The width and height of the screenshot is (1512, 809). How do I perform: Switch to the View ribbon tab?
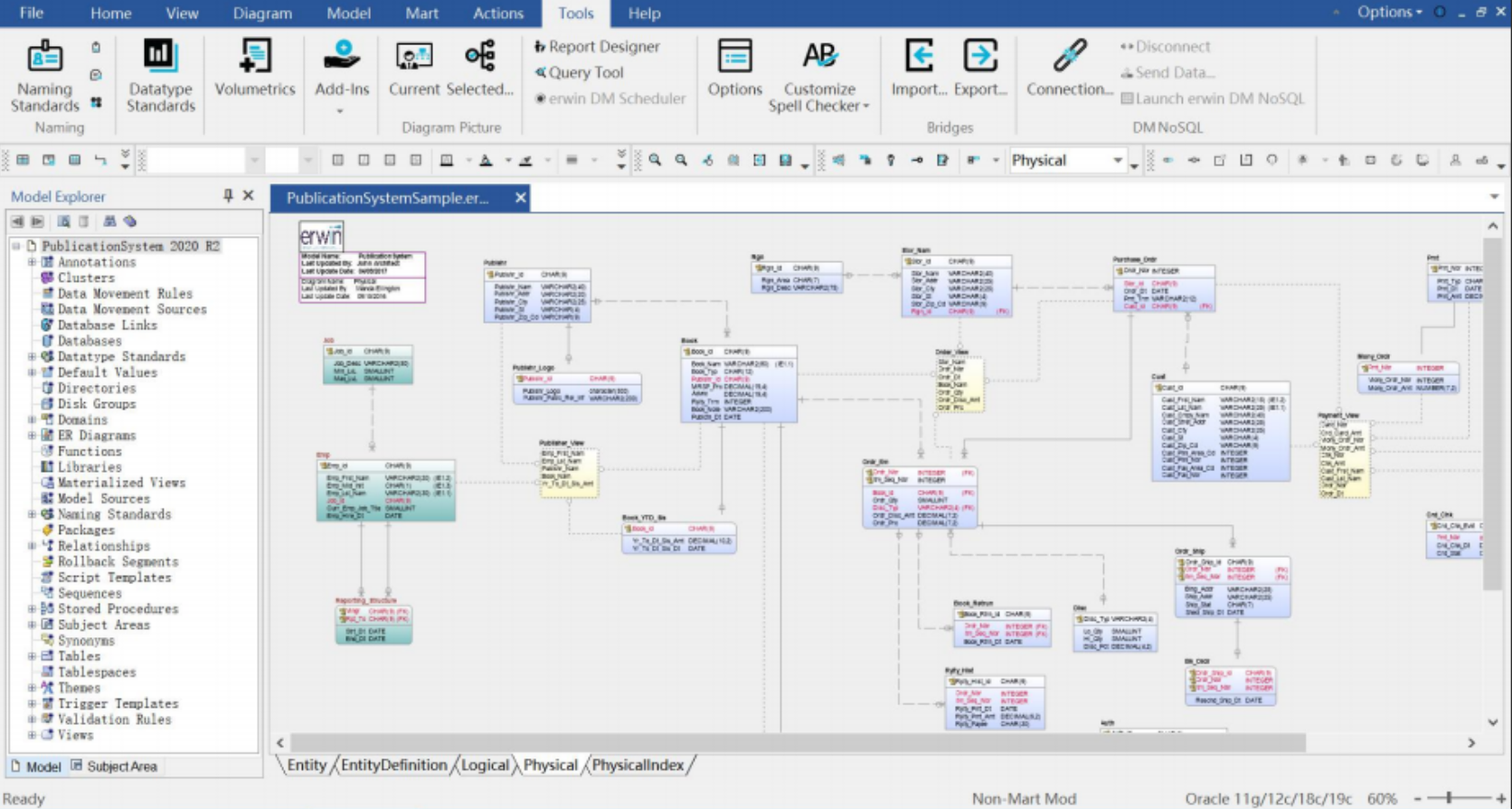click(x=182, y=13)
